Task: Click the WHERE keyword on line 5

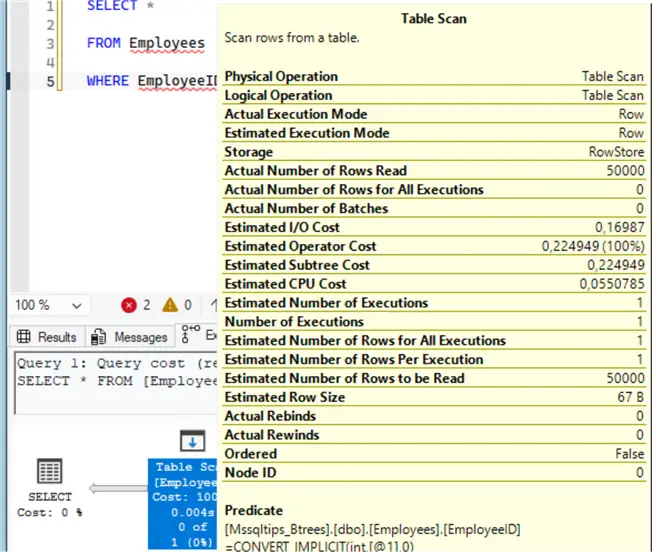Action: [108, 81]
